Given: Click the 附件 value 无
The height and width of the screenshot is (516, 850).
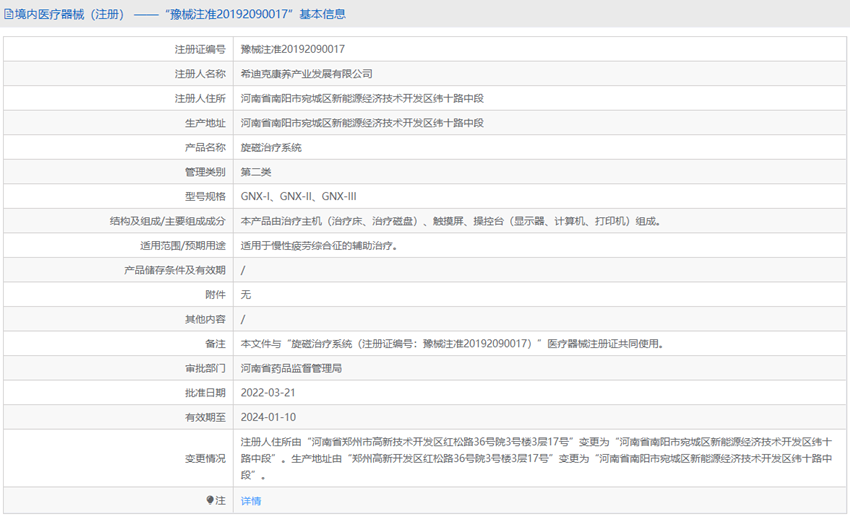Looking at the screenshot, I should coord(246,294).
